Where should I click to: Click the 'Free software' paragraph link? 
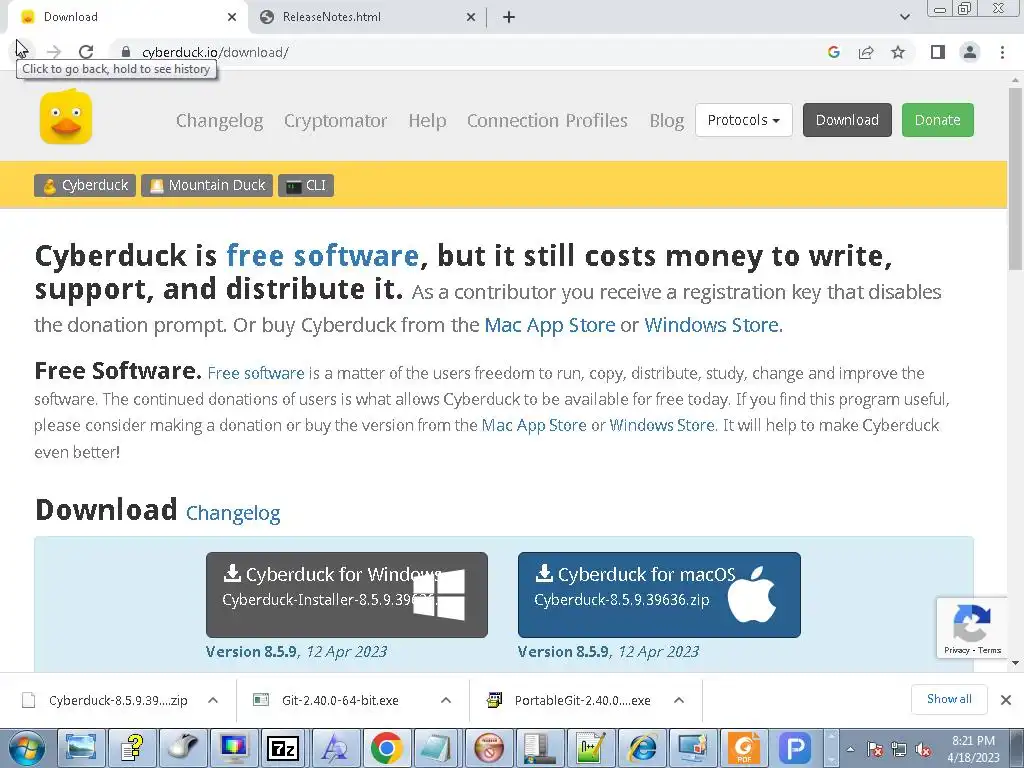[256, 374]
